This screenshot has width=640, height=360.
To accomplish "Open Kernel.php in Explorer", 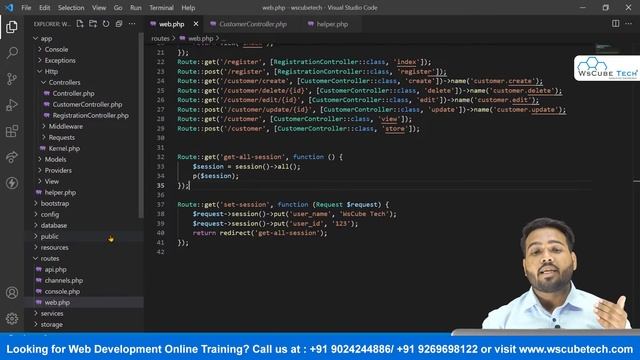I will (x=64, y=149).
